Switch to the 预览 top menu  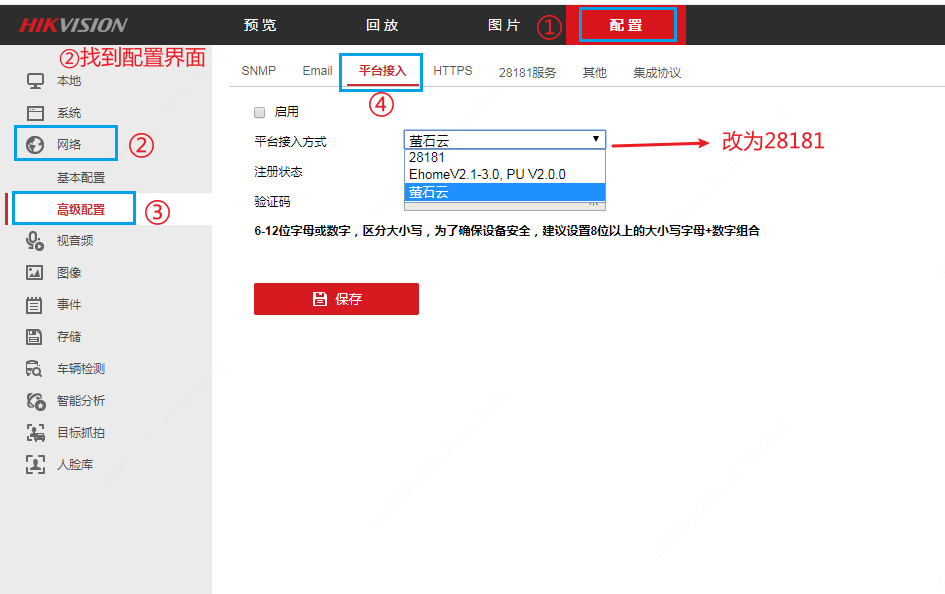click(260, 25)
